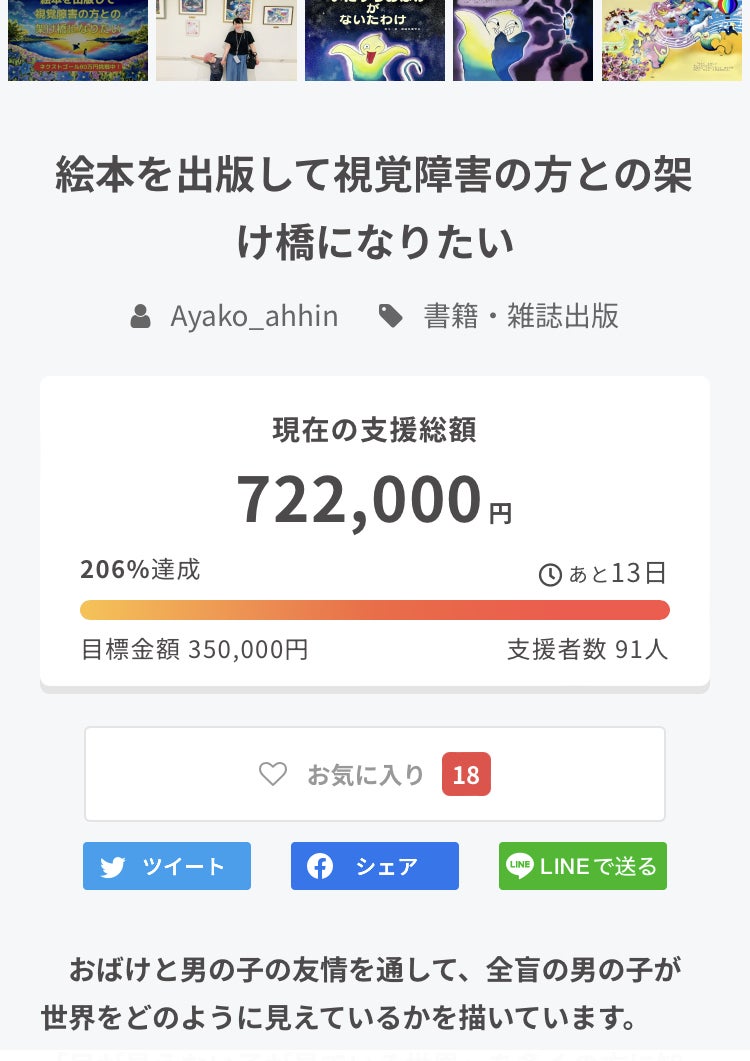750x1061 pixels.
Task: Click the heart favorite icon
Action: pos(273,774)
